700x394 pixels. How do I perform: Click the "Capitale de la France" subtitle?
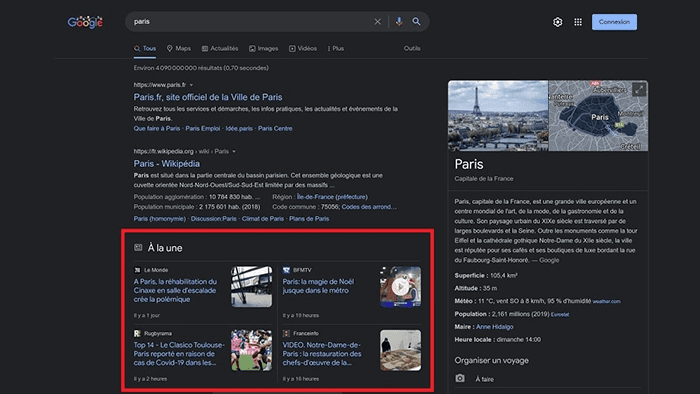point(483,178)
